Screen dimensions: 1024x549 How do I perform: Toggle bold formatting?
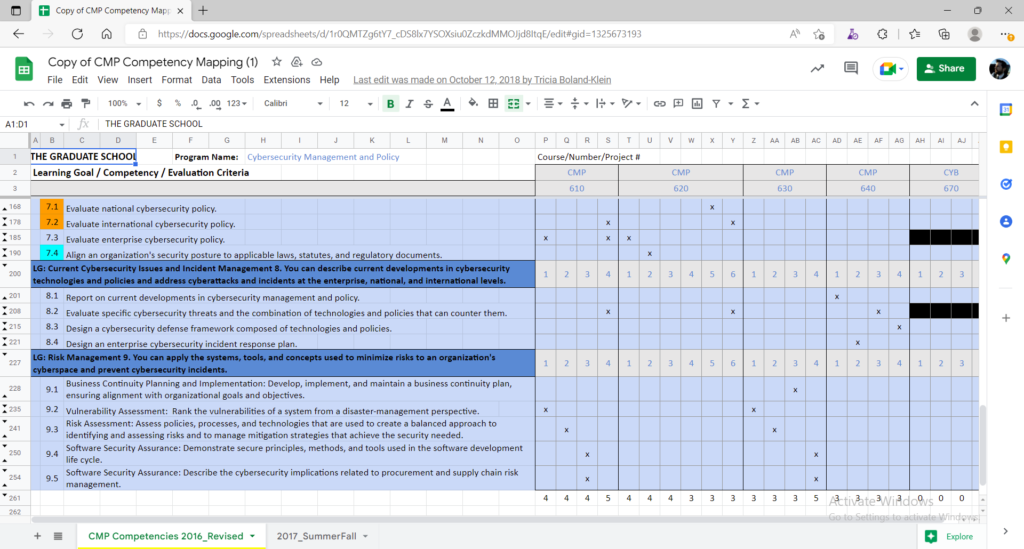tap(390, 103)
